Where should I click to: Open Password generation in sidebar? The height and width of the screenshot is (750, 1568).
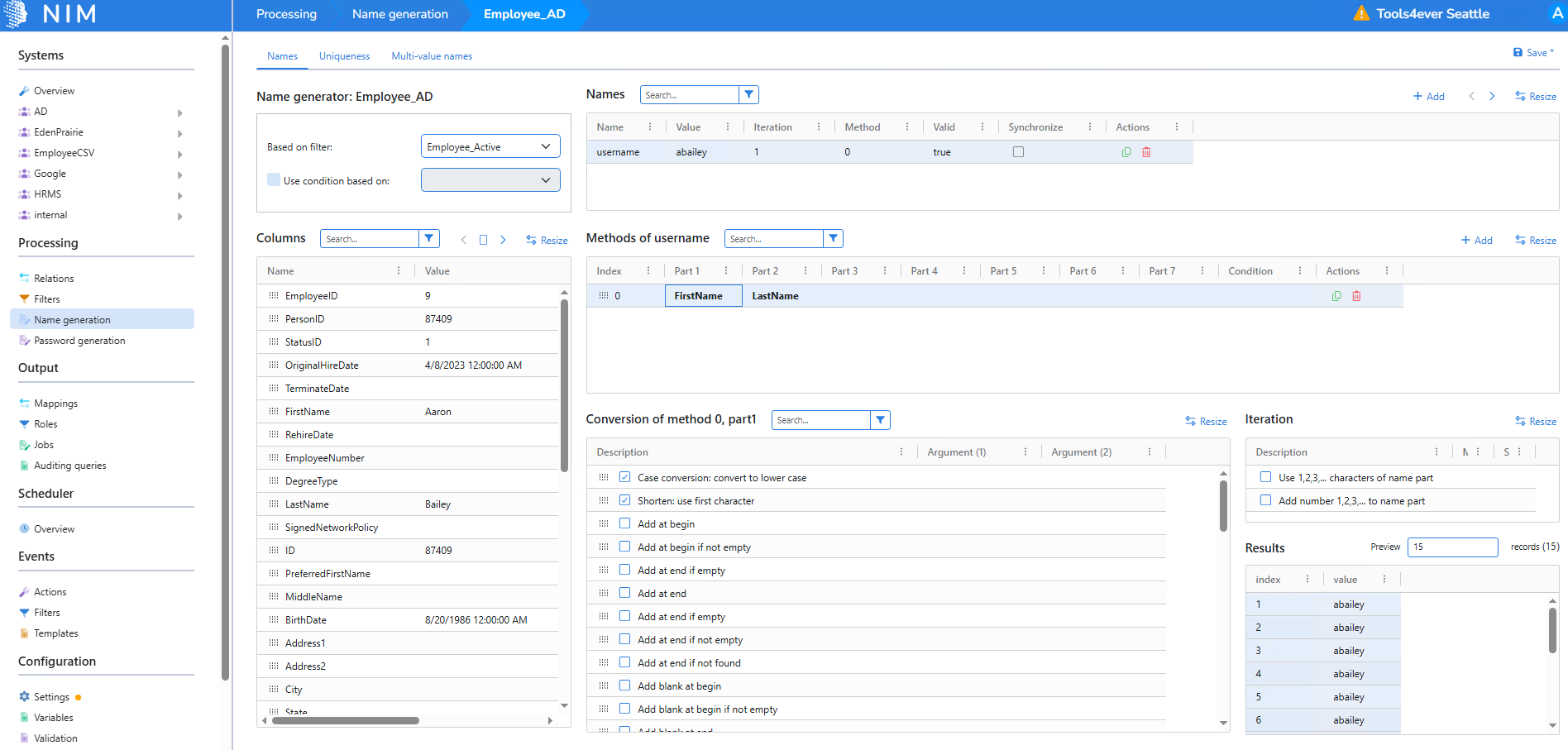click(x=79, y=341)
